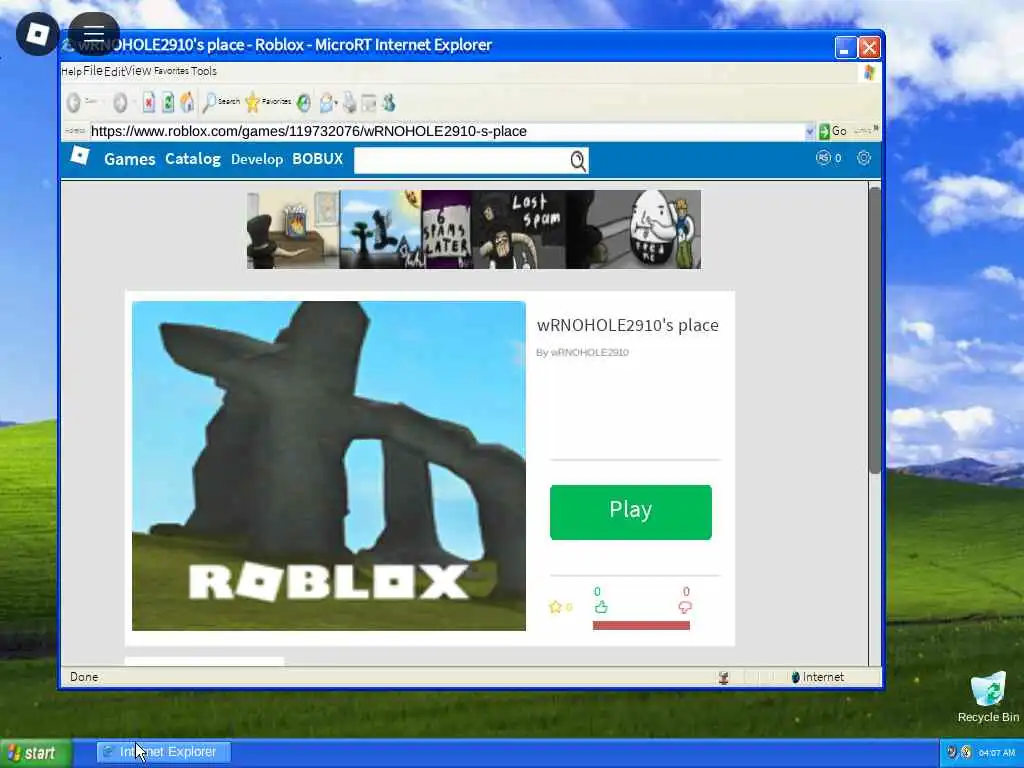Stop page loading with red X icon
Viewport: 1024px width, 768px height.
point(149,103)
